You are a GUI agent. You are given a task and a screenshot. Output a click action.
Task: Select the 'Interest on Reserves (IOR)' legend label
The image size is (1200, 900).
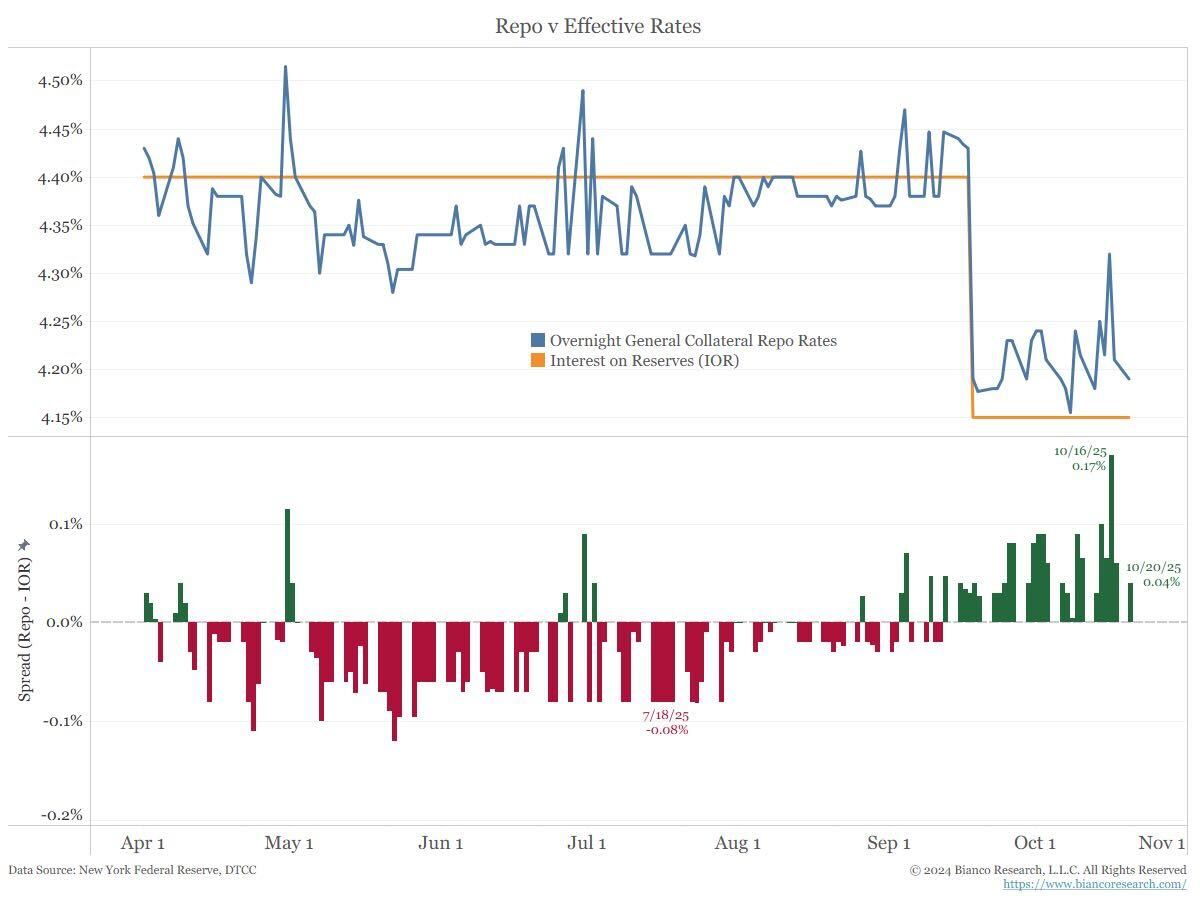tap(644, 360)
